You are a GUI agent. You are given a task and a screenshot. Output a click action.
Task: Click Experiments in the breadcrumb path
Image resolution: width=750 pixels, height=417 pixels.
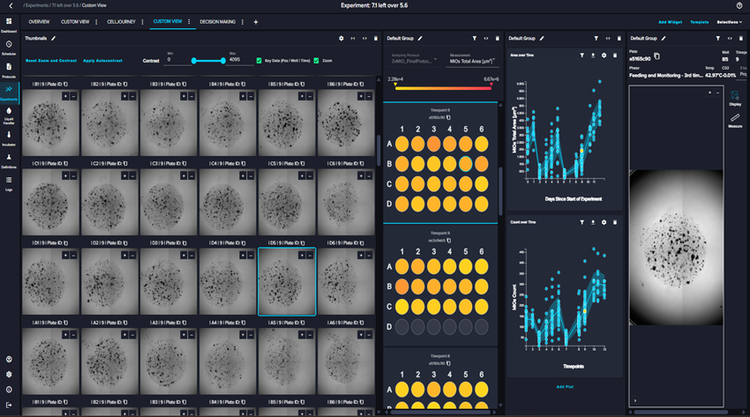pyautogui.click(x=36, y=6)
